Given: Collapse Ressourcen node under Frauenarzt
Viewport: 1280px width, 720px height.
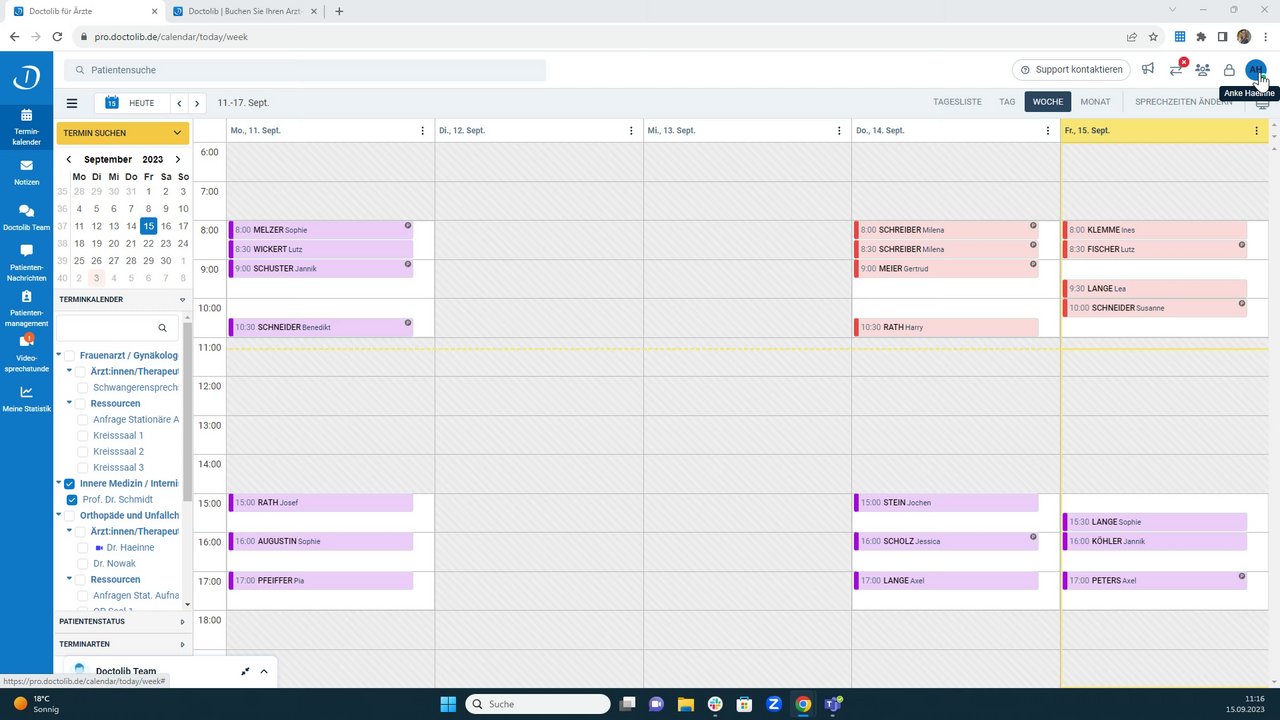Looking at the screenshot, I should click(70, 403).
